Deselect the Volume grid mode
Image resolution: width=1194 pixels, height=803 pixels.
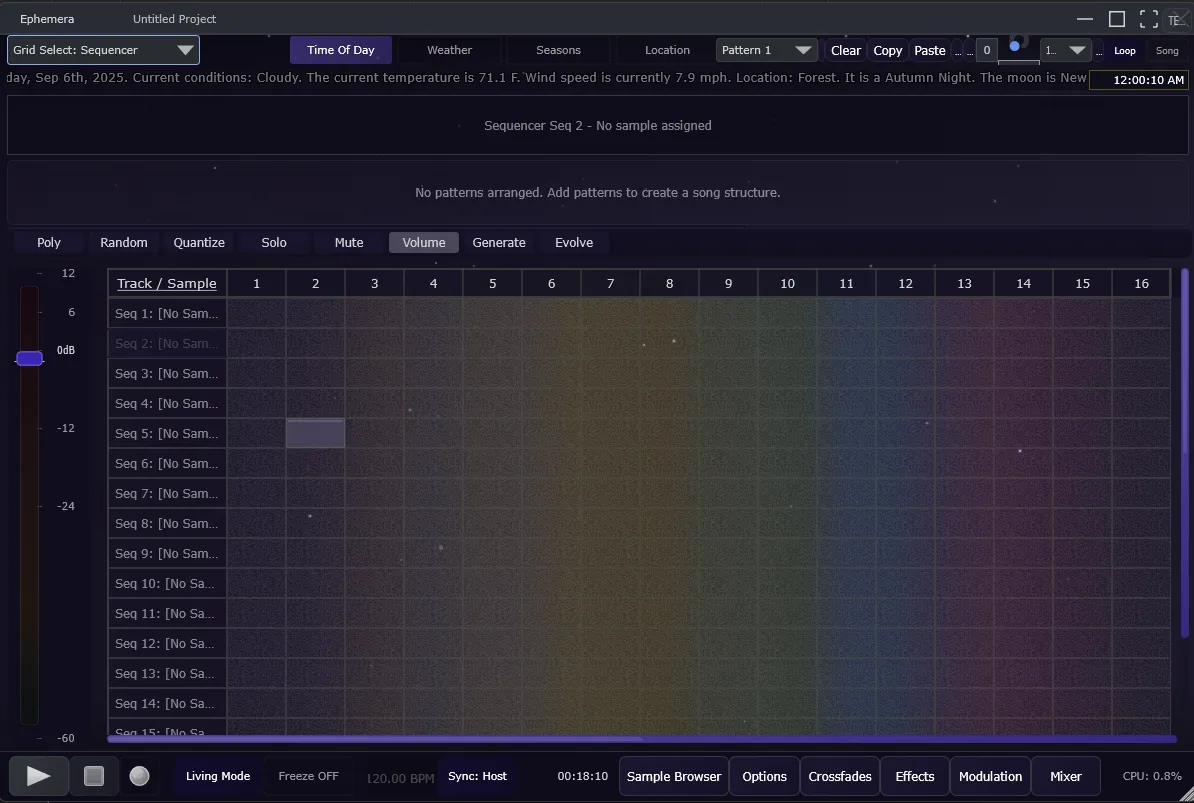[x=423, y=242]
